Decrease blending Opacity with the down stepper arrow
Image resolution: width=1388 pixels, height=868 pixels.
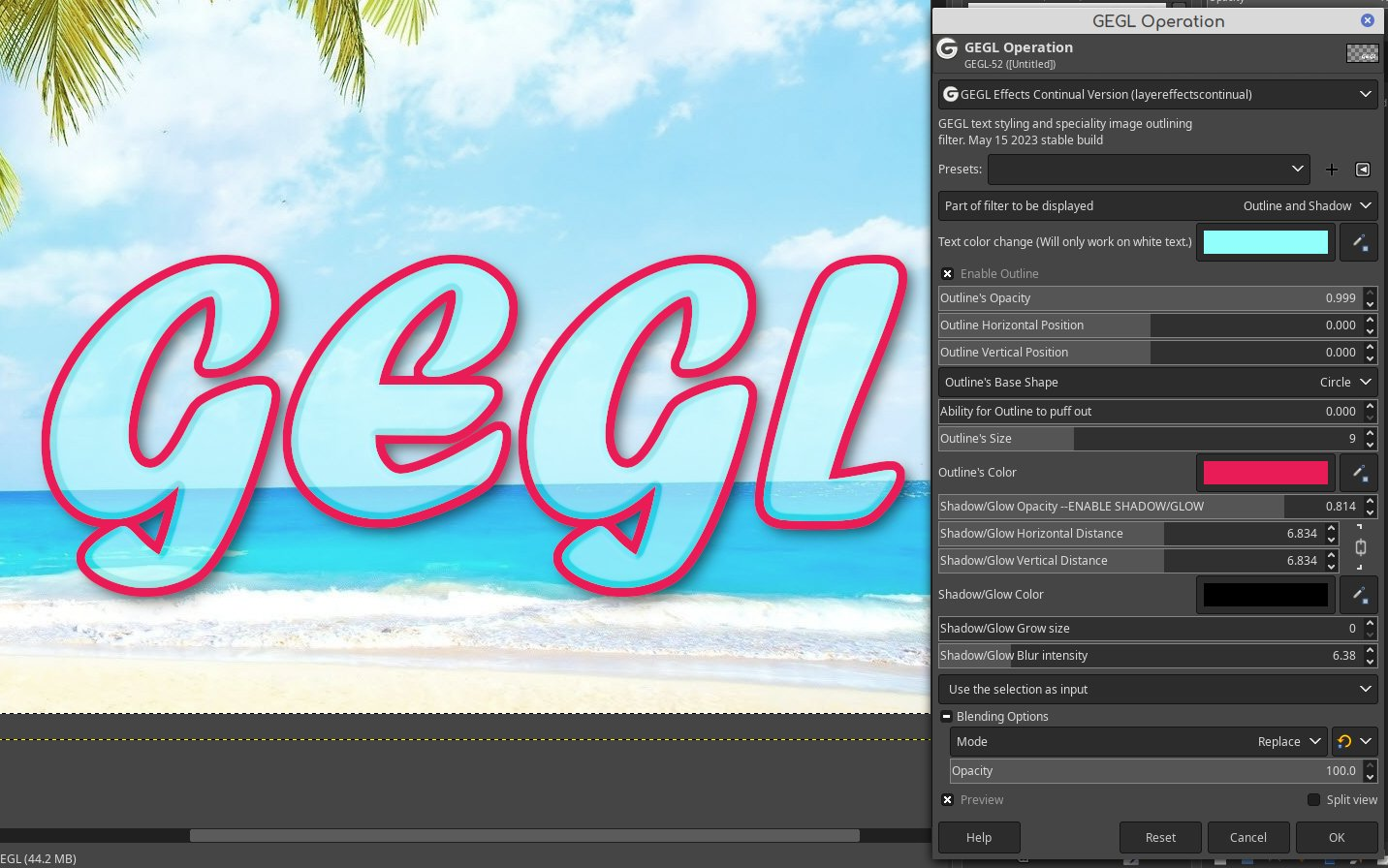click(1370, 777)
